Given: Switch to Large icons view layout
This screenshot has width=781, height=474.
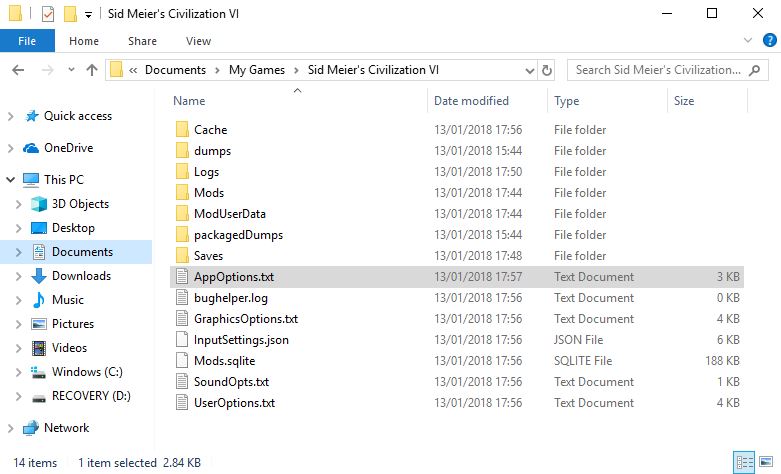Looking at the screenshot, I should pos(766,463).
